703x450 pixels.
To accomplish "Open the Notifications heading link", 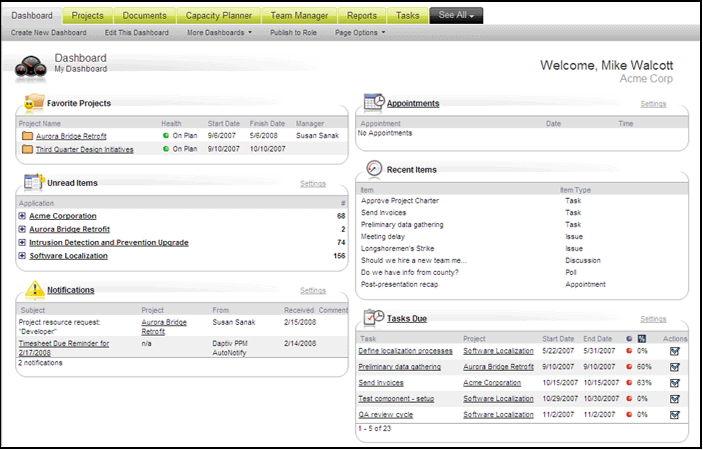I will point(71,290).
